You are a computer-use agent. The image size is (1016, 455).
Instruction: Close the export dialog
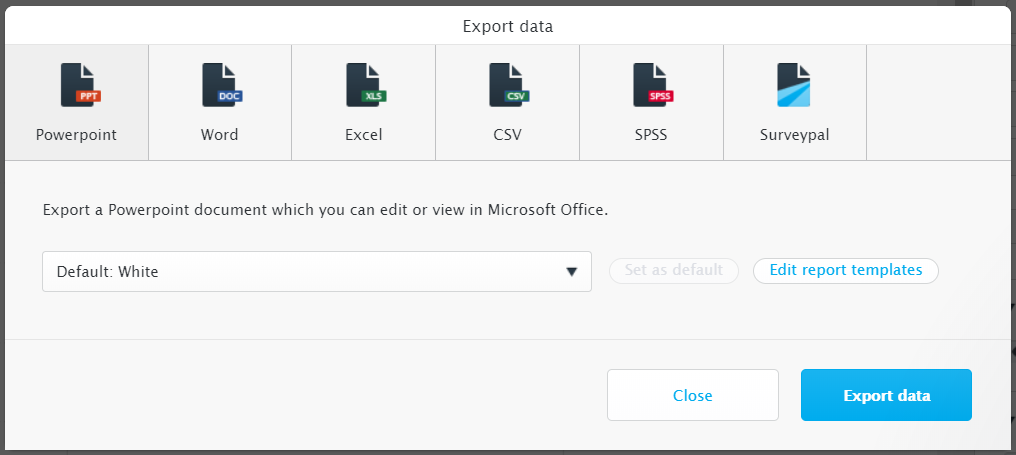click(x=693, y=395)
